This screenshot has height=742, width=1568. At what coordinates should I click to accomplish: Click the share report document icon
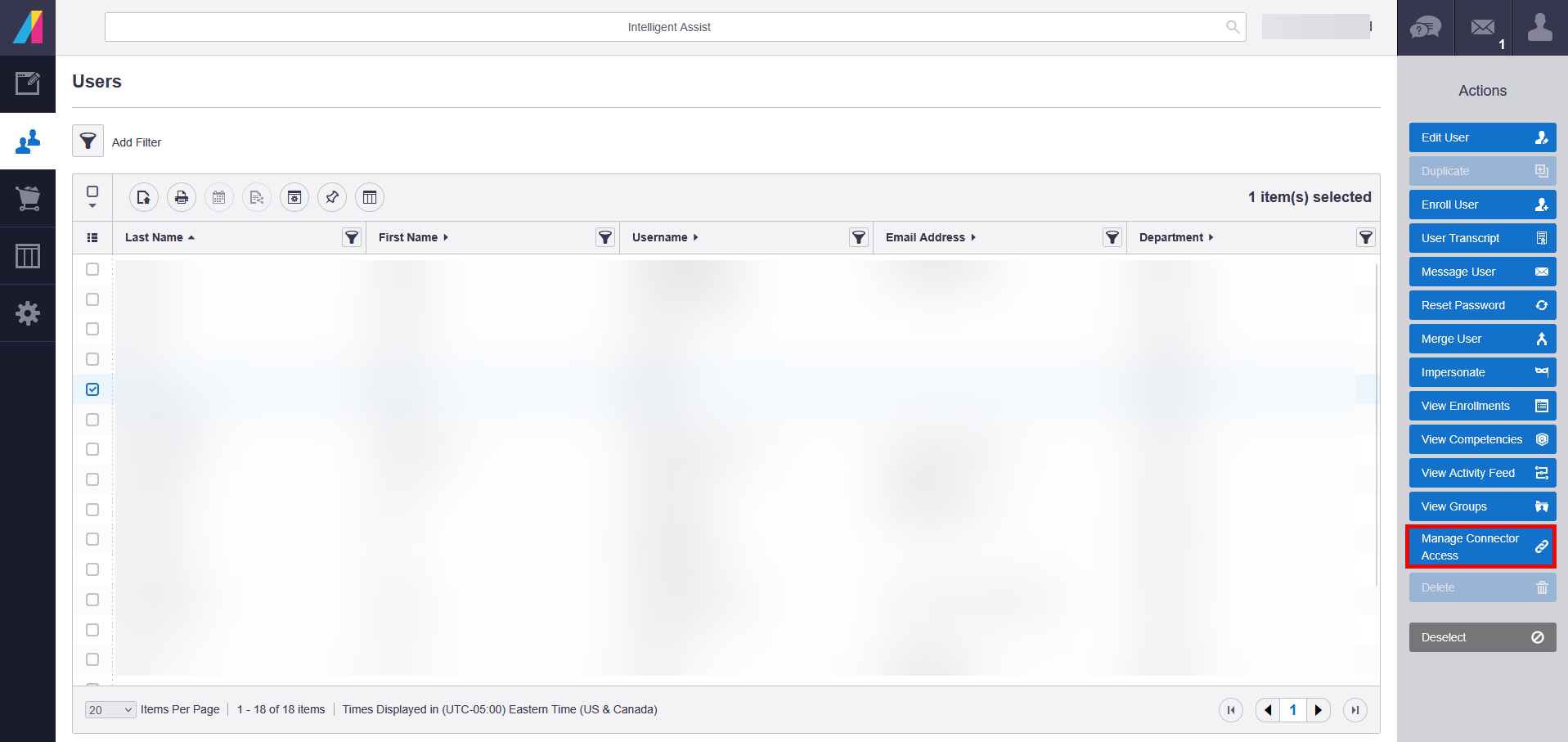click(x=257, y=197)
